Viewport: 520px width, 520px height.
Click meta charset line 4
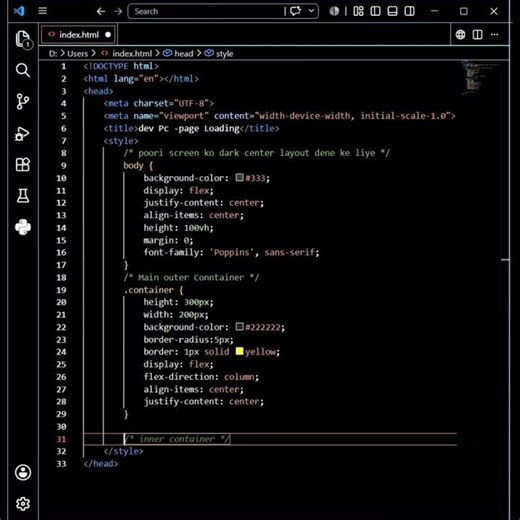point(159,104)
